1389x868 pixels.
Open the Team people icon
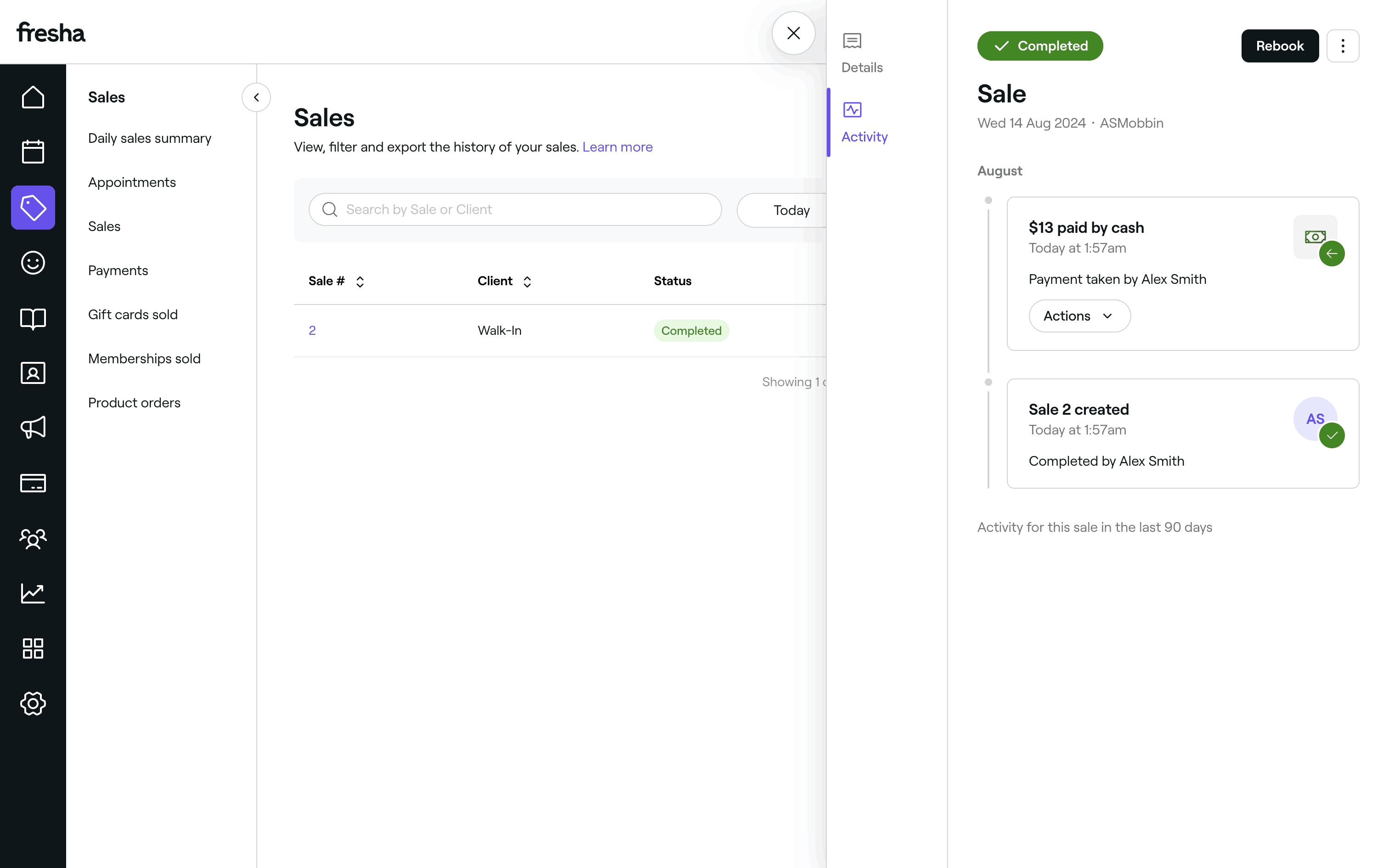point(33,538)
